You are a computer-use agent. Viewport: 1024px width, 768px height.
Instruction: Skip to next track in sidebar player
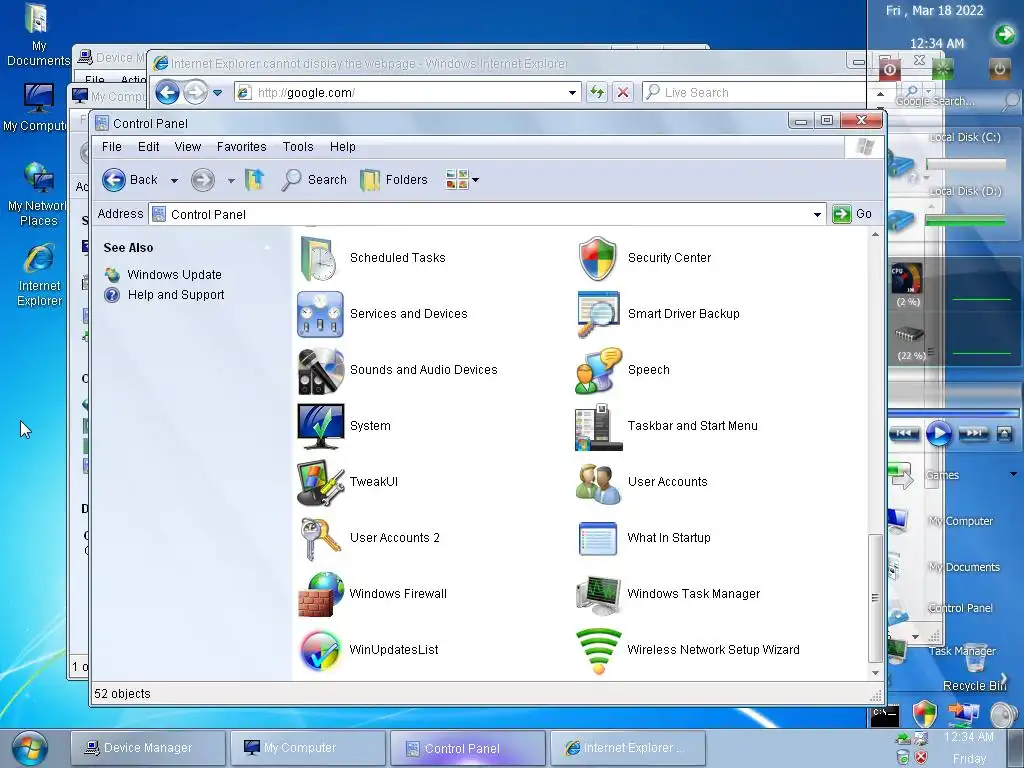pyautogui.click(x=973, y=433)
